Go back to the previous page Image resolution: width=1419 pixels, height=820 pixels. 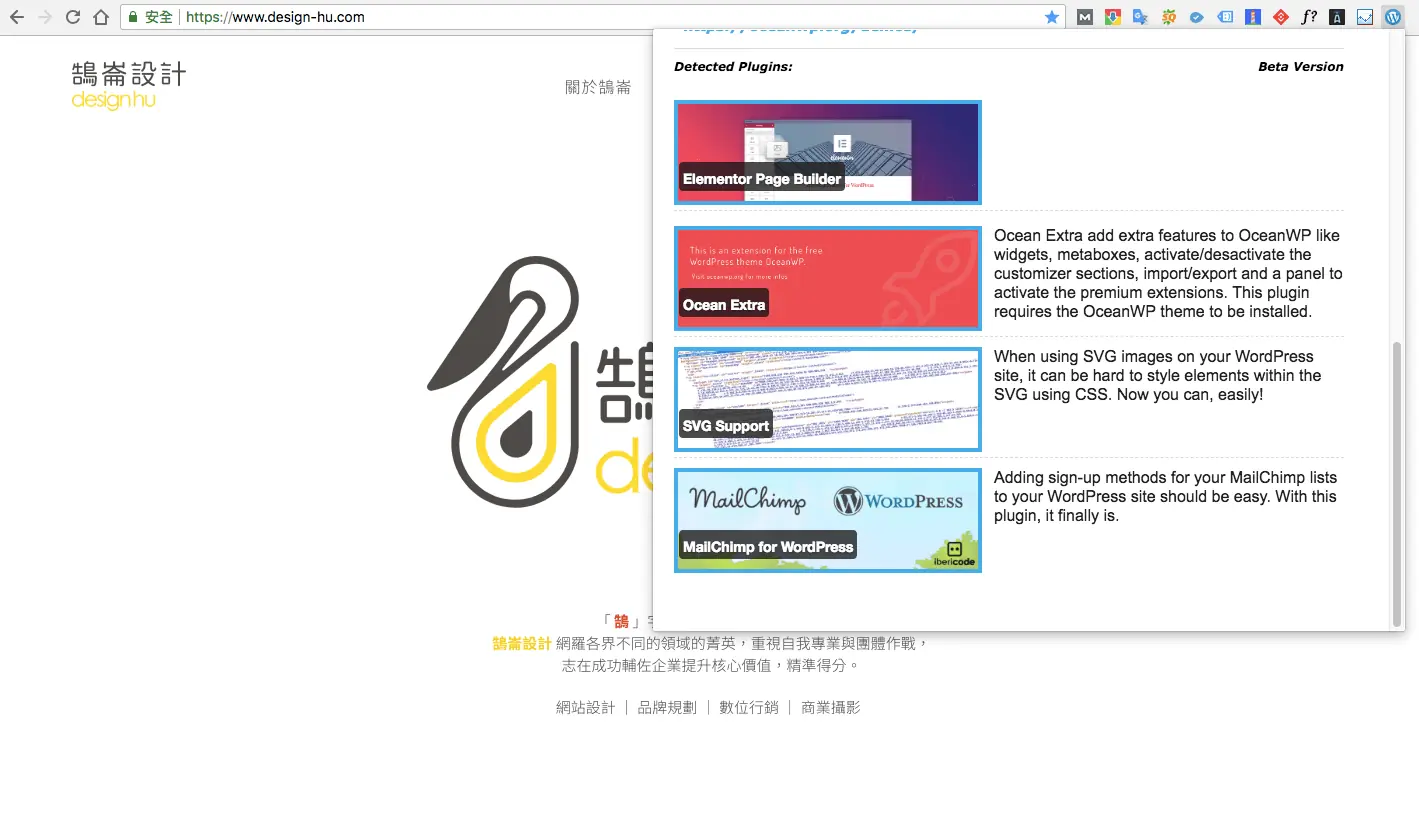click(17, 17)
